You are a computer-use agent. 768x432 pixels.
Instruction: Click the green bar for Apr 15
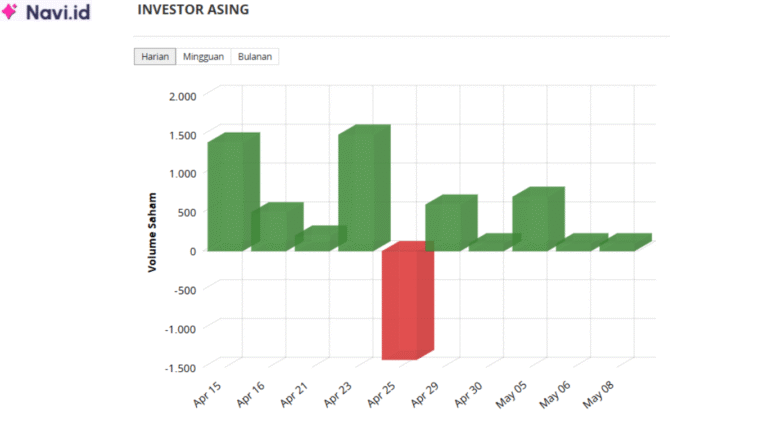pos(228,195)
